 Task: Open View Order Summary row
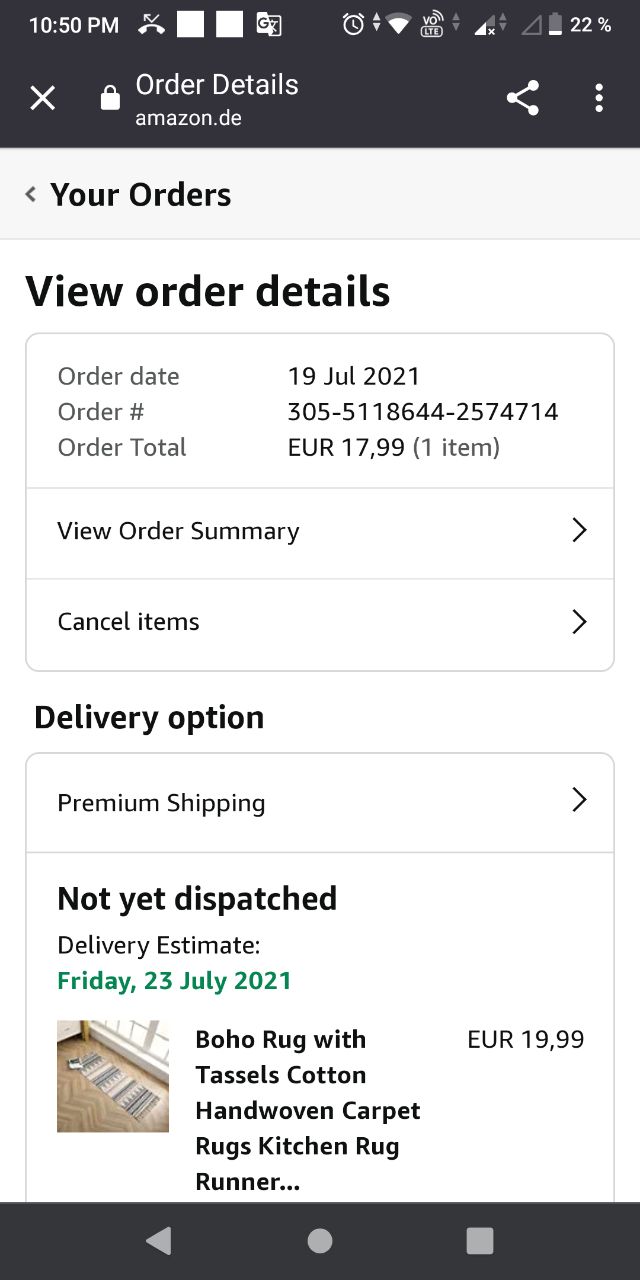click(x=178, y=531)
